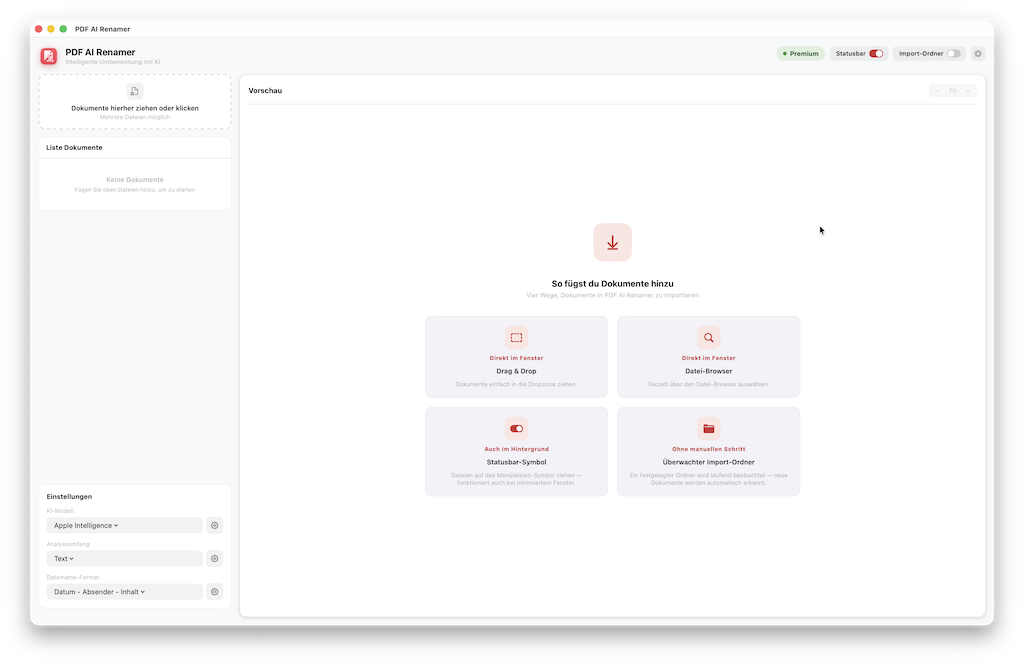Click the Statusbar-Symbol card toggle icon
1024x665 pixels.
517,429
